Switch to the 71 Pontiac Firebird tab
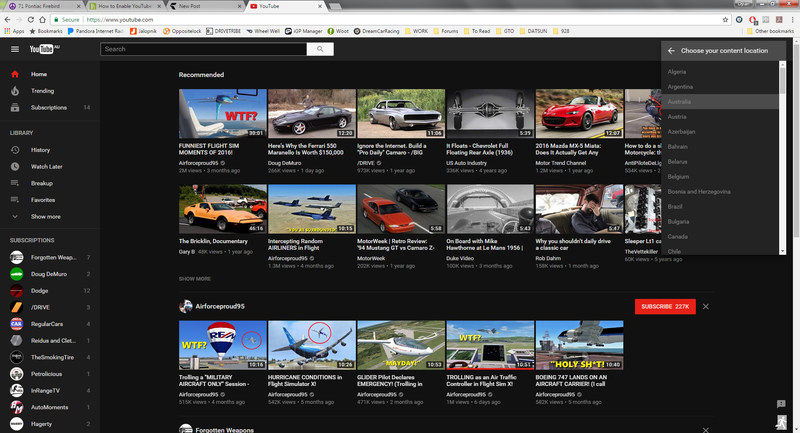 click(x=43, y=6)
